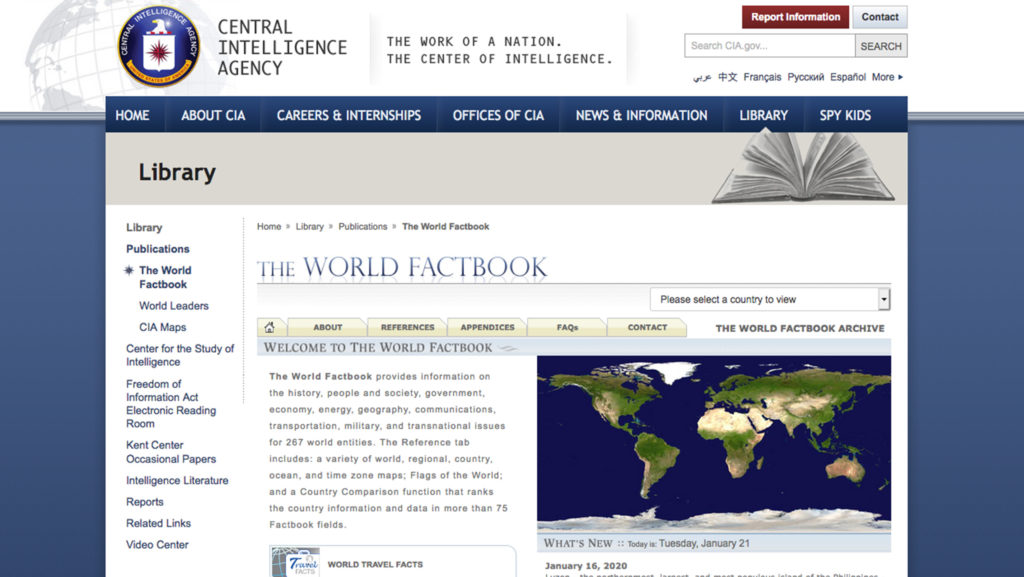Open Intelligence Literature sidebar link
This screenshot has width=1024, height=577.
coord(177,480)
